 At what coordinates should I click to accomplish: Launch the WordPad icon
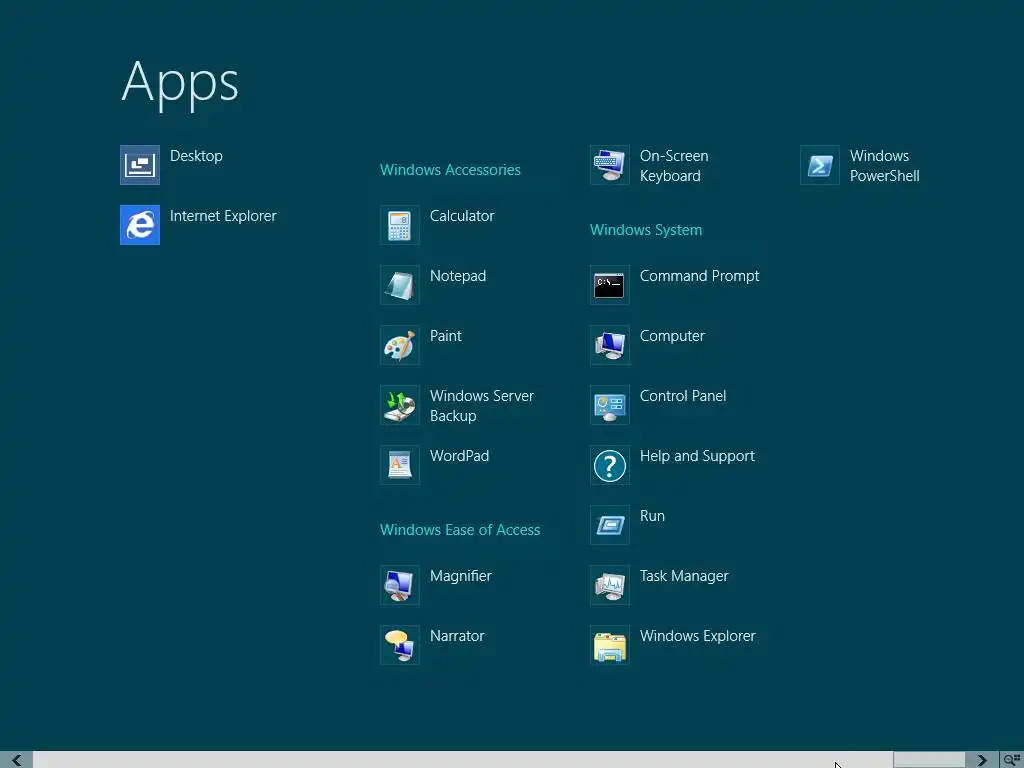(400, 465)
